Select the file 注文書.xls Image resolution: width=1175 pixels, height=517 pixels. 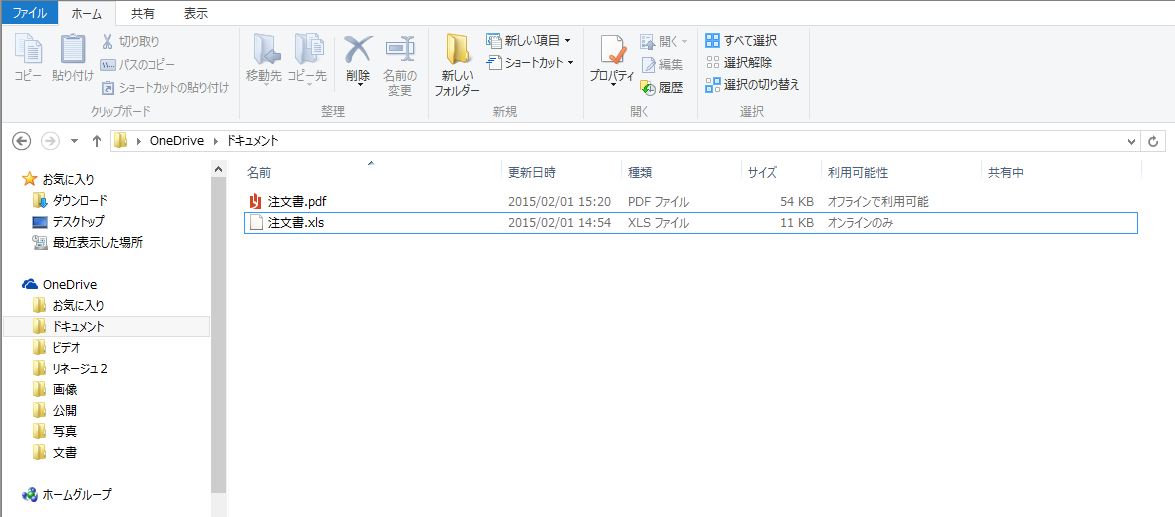[295, 223]
